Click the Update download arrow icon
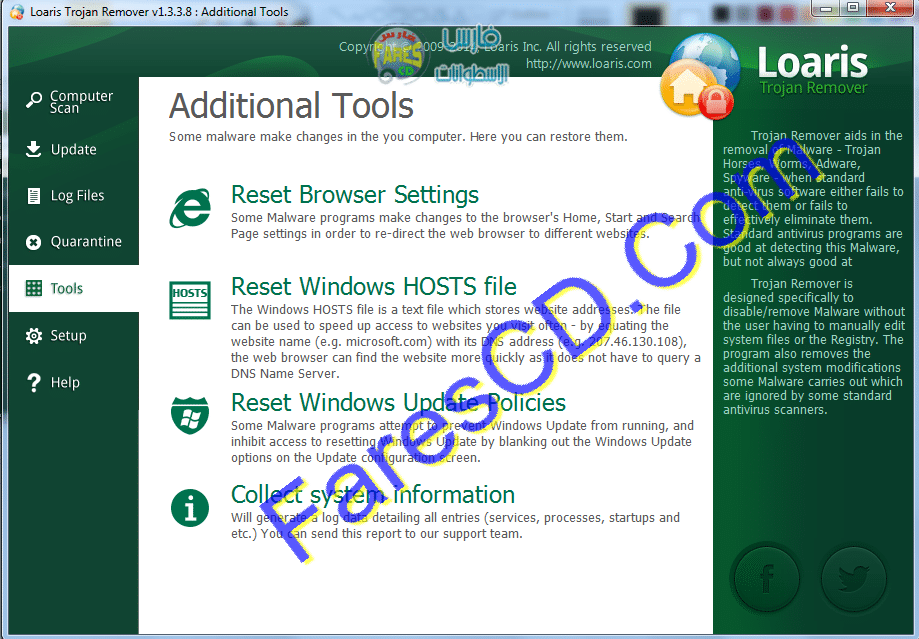Viewport: 919px width, 639px height. (x=34, y=149)
